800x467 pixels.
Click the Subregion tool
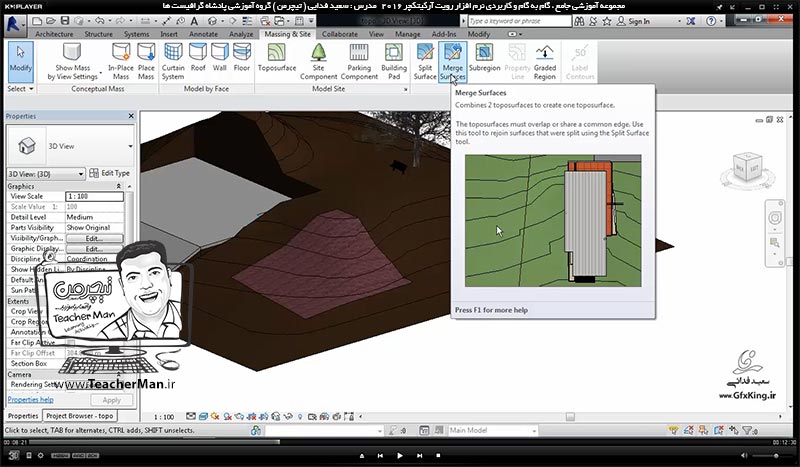484,57
